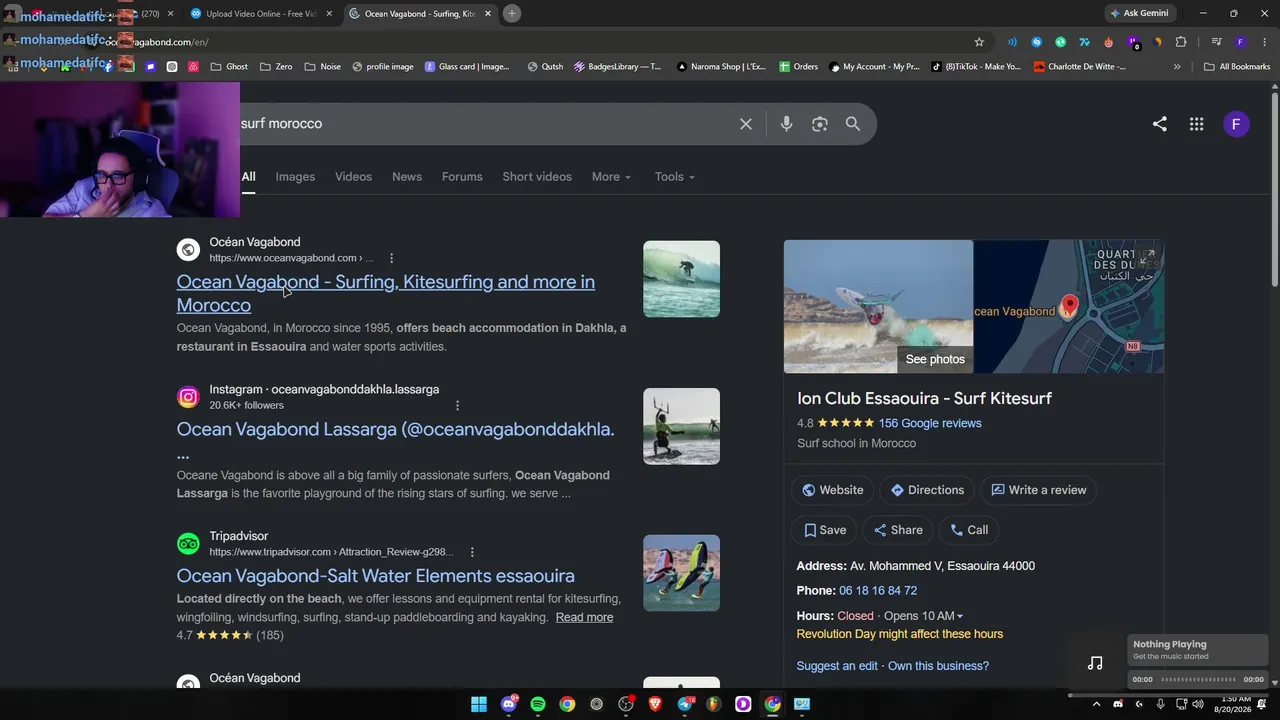This screenshot has height=720, width=1280.
Task: Open the Tools dropdown
Action: coord(675,177)
